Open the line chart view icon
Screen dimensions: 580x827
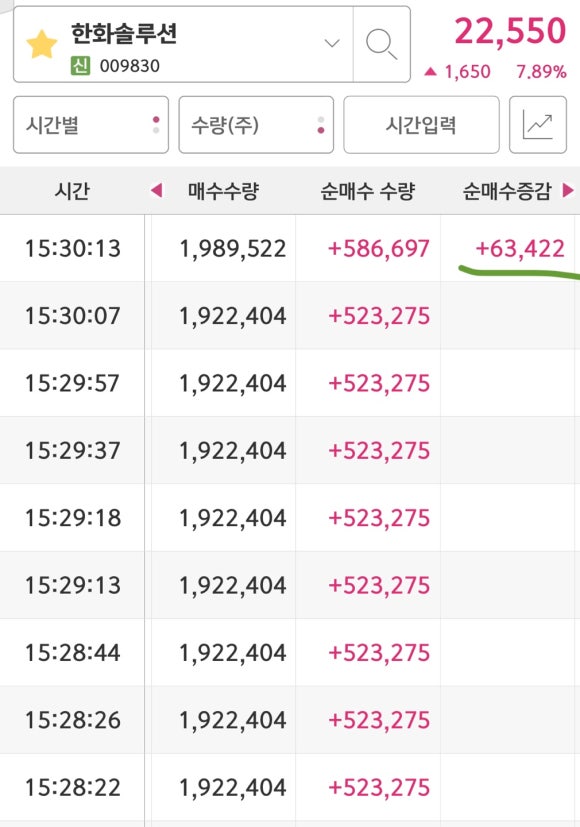(x=538, y=125)
